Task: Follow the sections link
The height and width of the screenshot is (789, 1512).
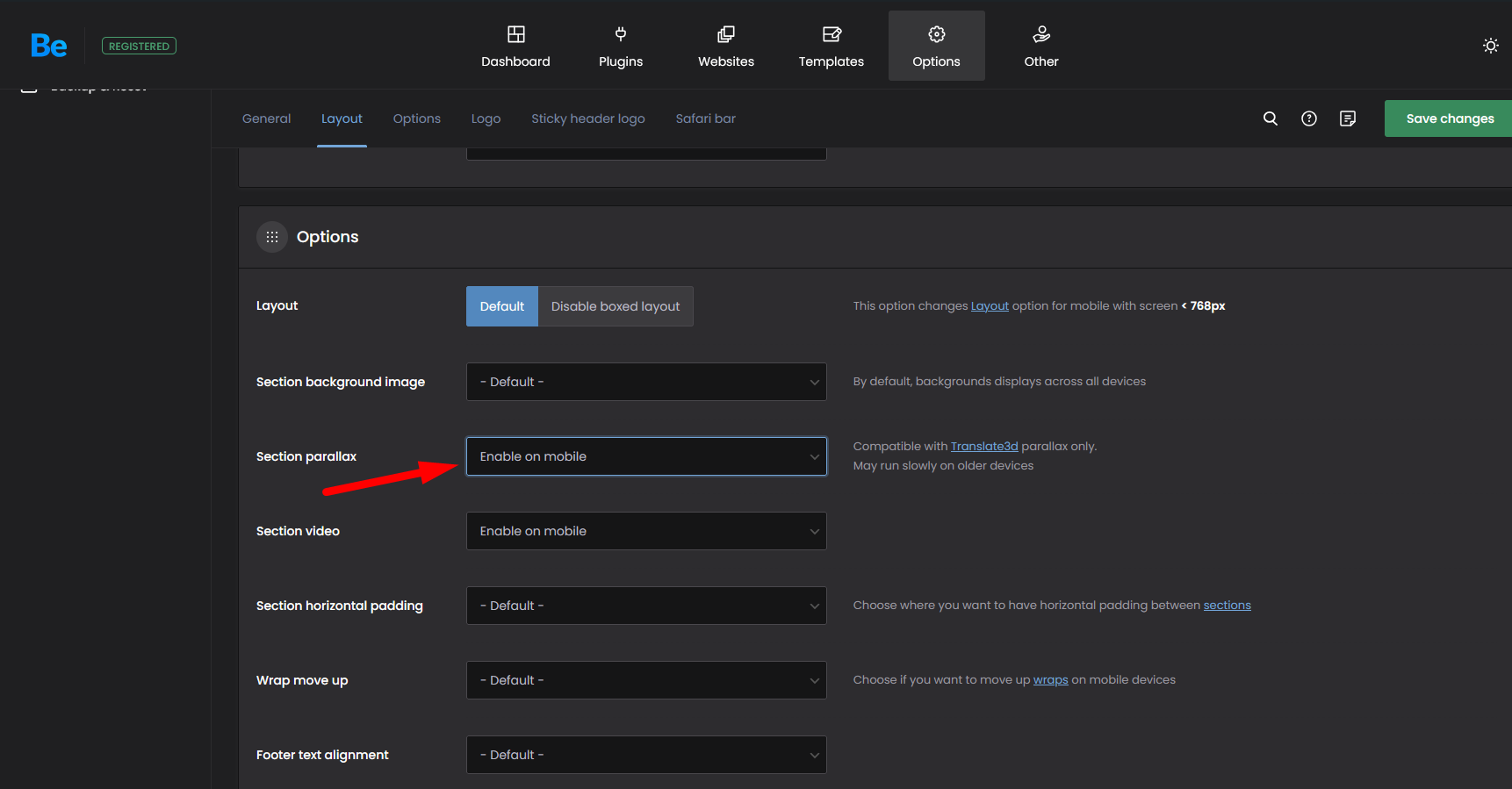Action: click(x=1227, y=606)
